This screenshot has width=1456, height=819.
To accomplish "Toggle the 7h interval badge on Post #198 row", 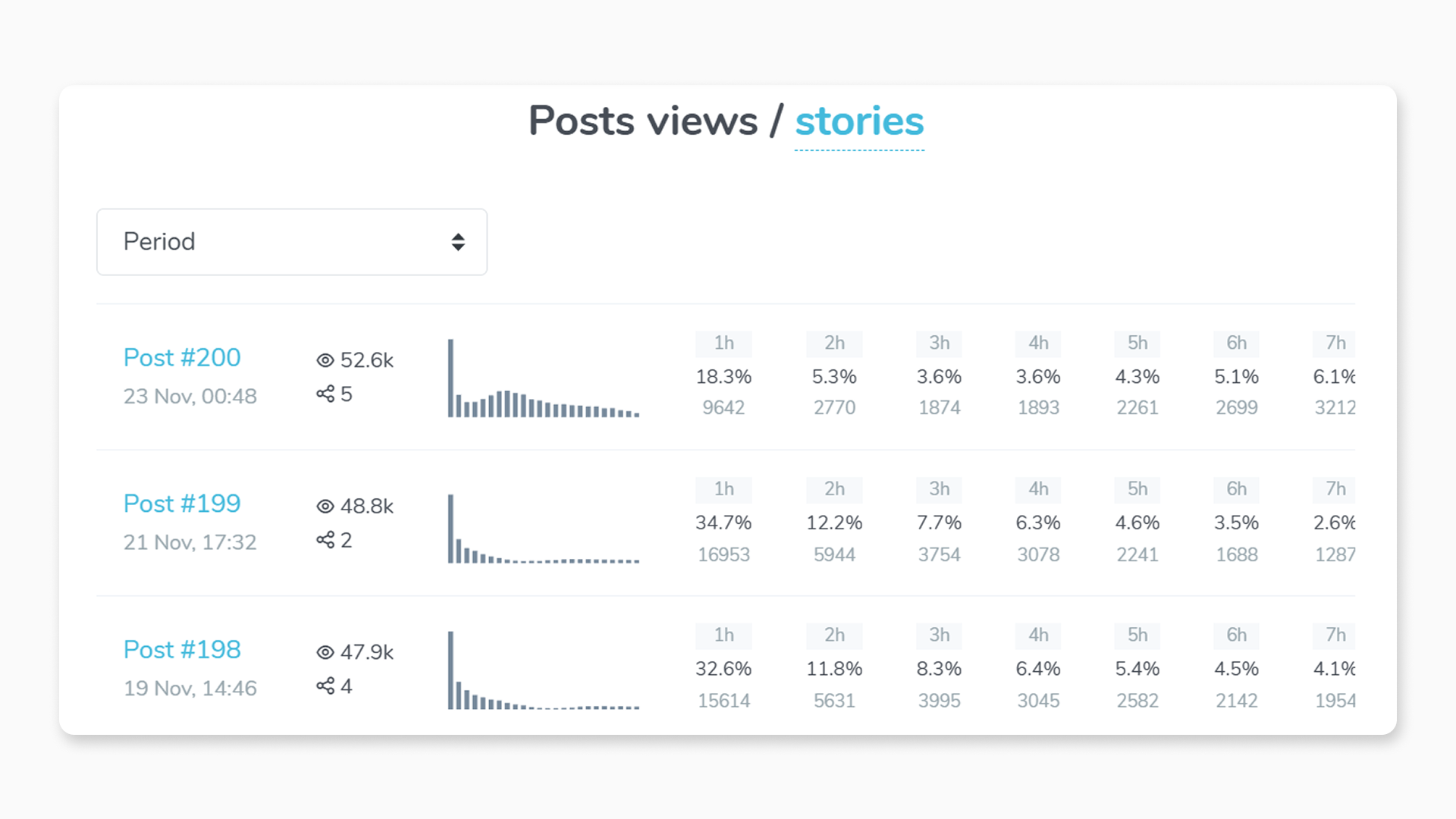I will coord(1334,636).
